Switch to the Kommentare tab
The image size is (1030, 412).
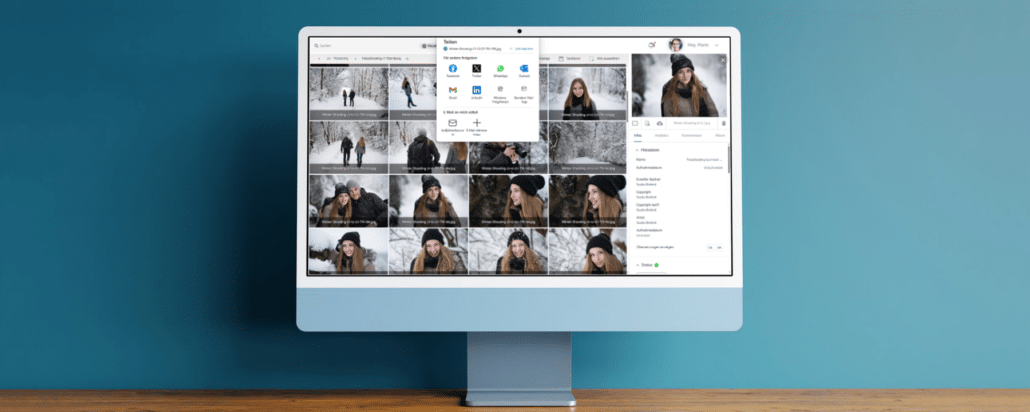[692, 135]
